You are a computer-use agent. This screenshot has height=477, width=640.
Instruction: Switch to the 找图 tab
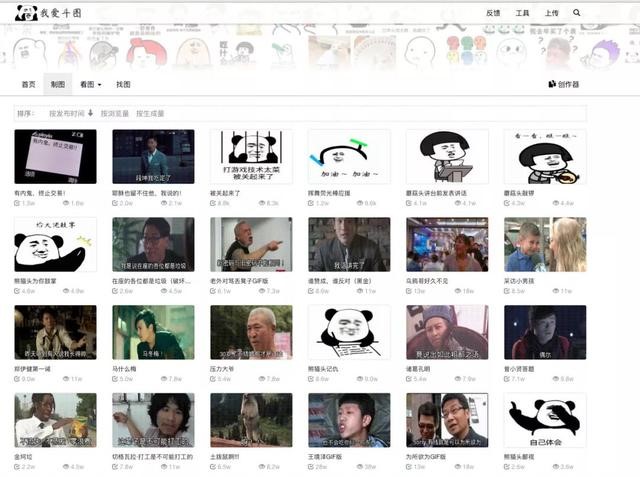123,85
